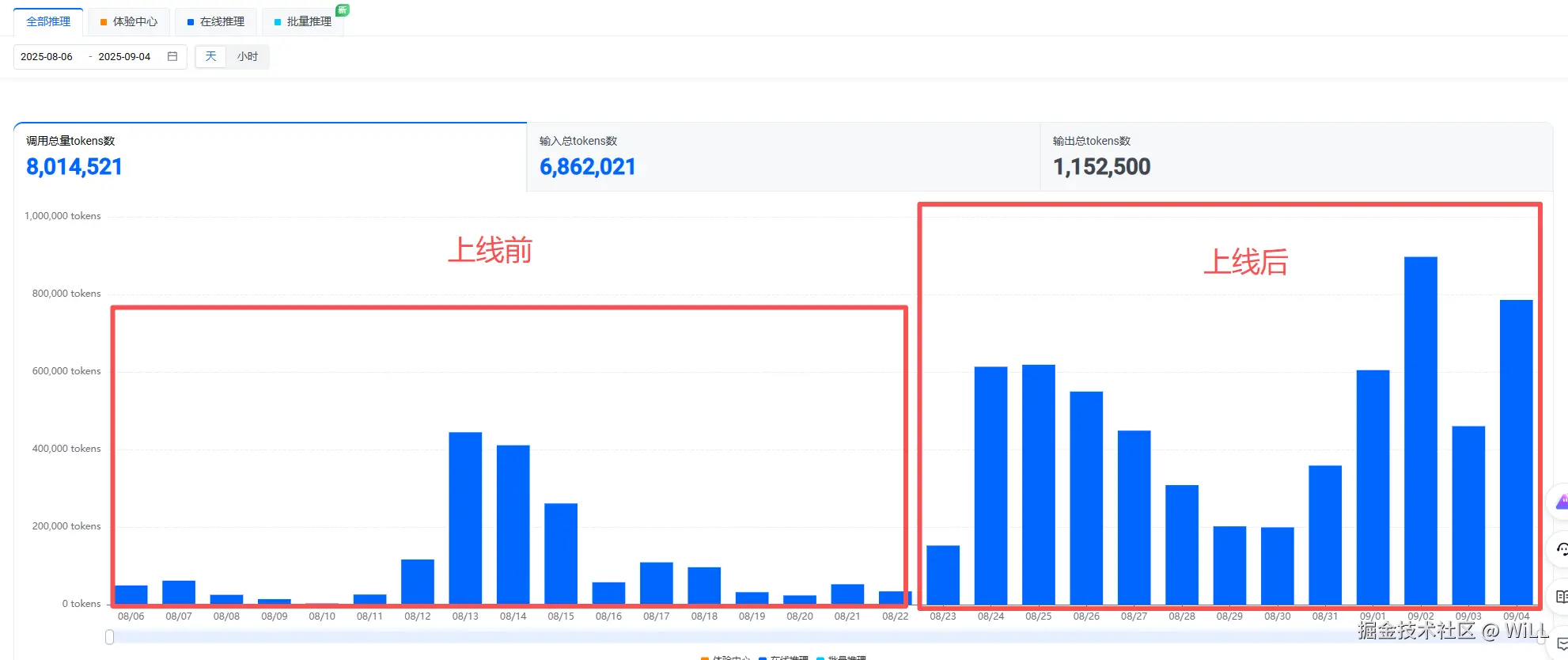
Task: Click the 0 tokens axis label
Action: [81, 604]
